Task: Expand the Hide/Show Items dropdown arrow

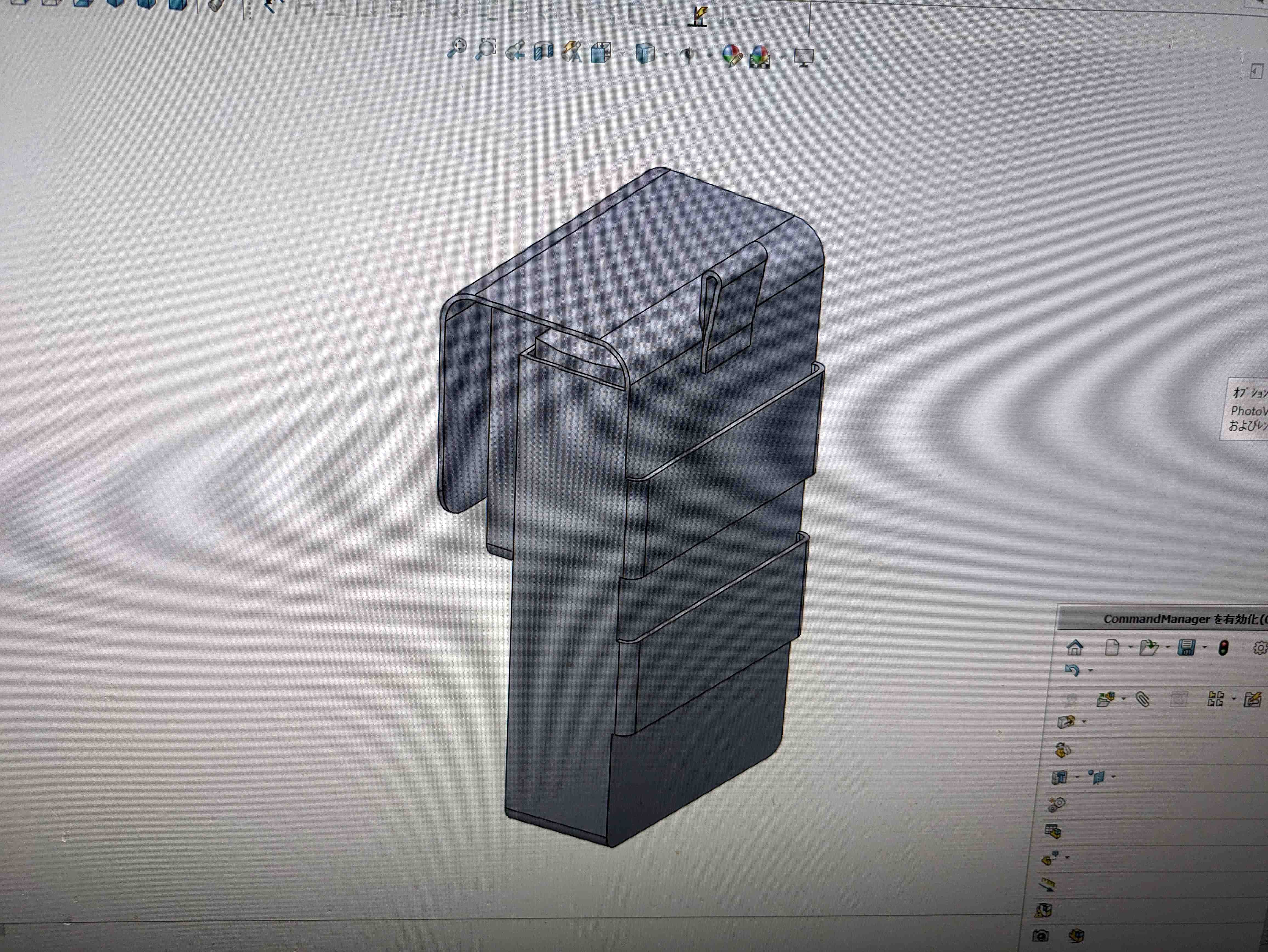Action: click(x=710, y=56)
